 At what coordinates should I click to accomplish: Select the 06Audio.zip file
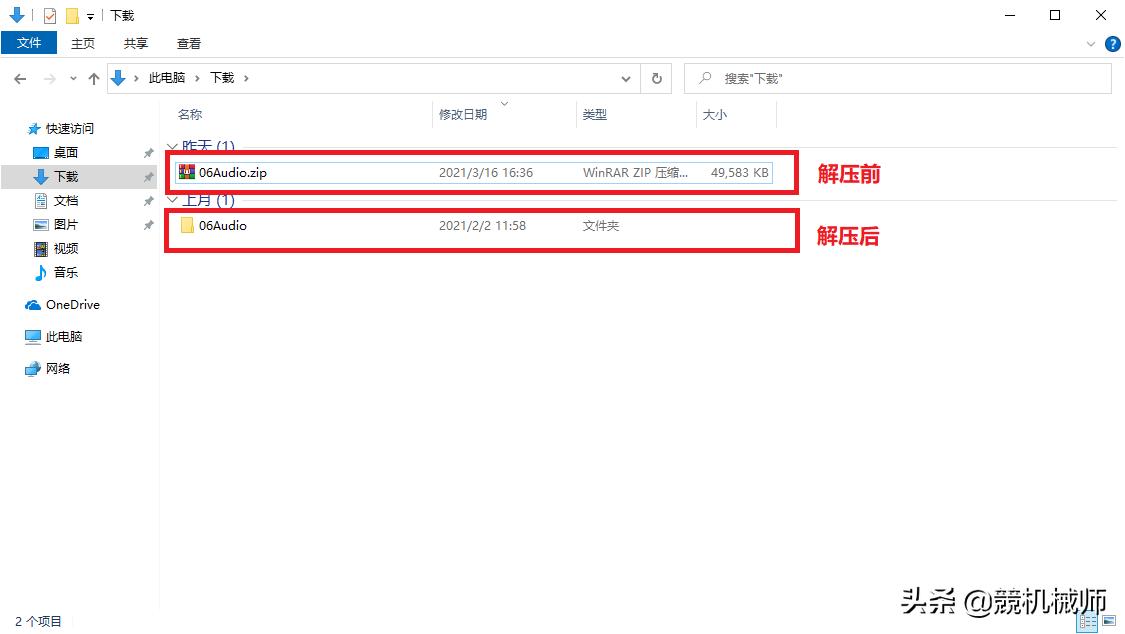pyautogui.click(x=474, y=172)
